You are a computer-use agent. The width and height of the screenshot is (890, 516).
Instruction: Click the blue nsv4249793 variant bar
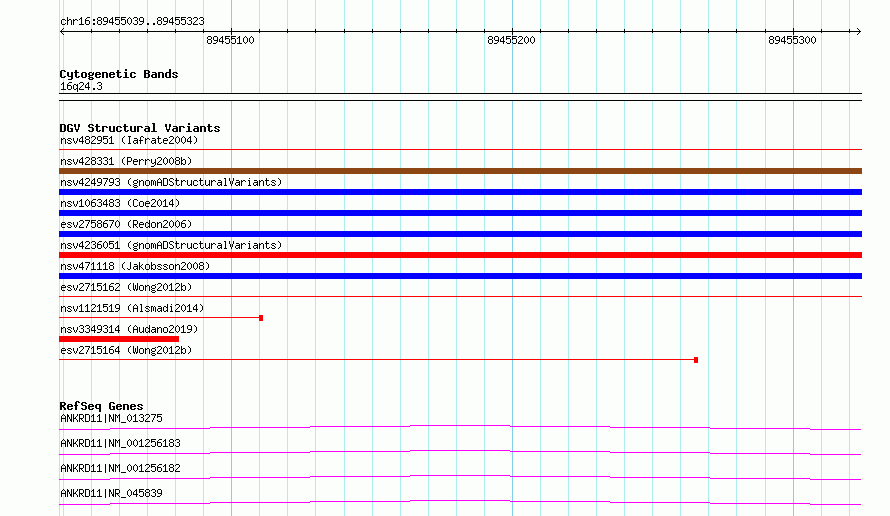[x=460, y=192]
